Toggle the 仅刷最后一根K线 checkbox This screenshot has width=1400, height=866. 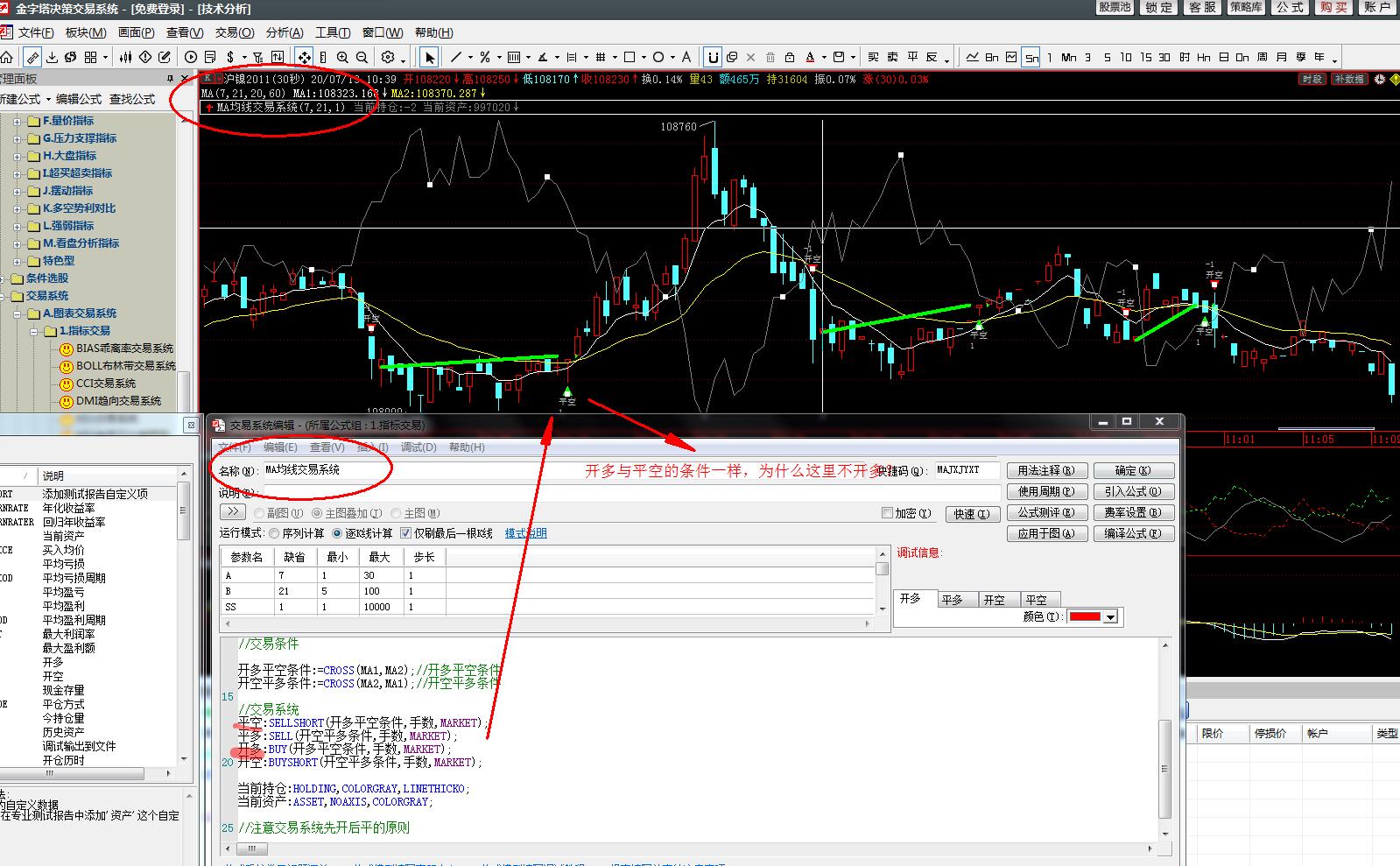[x=405, y=533]
